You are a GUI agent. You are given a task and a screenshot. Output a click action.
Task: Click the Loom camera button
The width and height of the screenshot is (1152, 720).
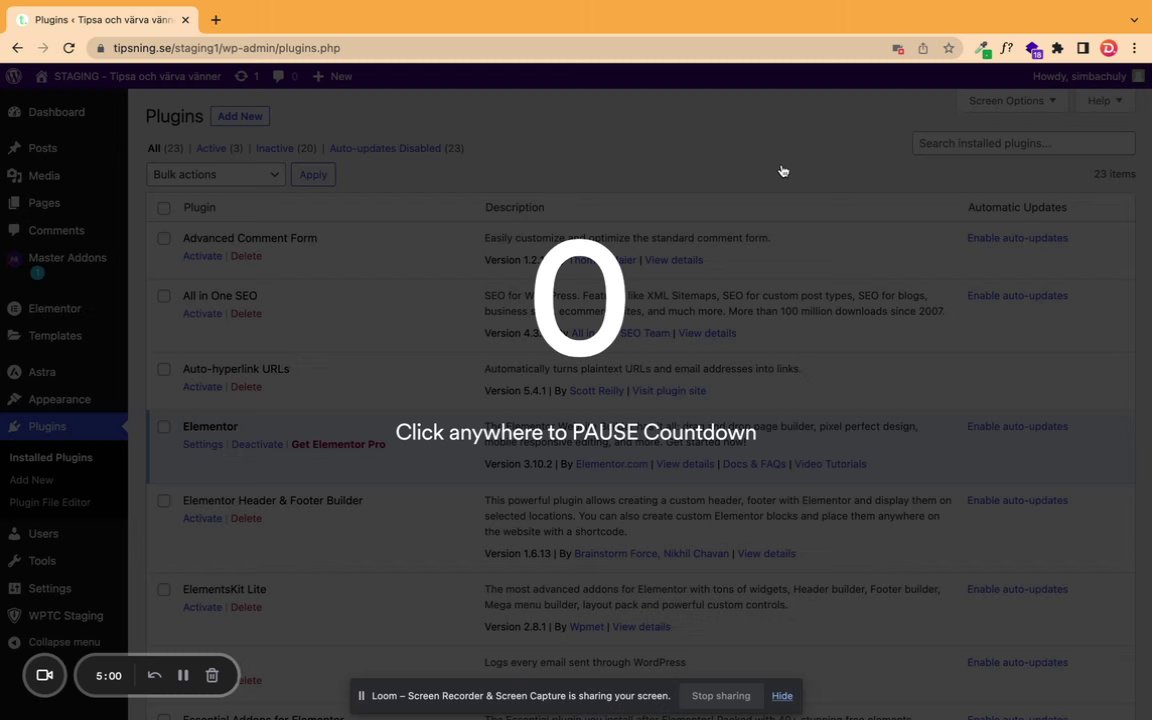pyautogui.click(x=44, y=675)
